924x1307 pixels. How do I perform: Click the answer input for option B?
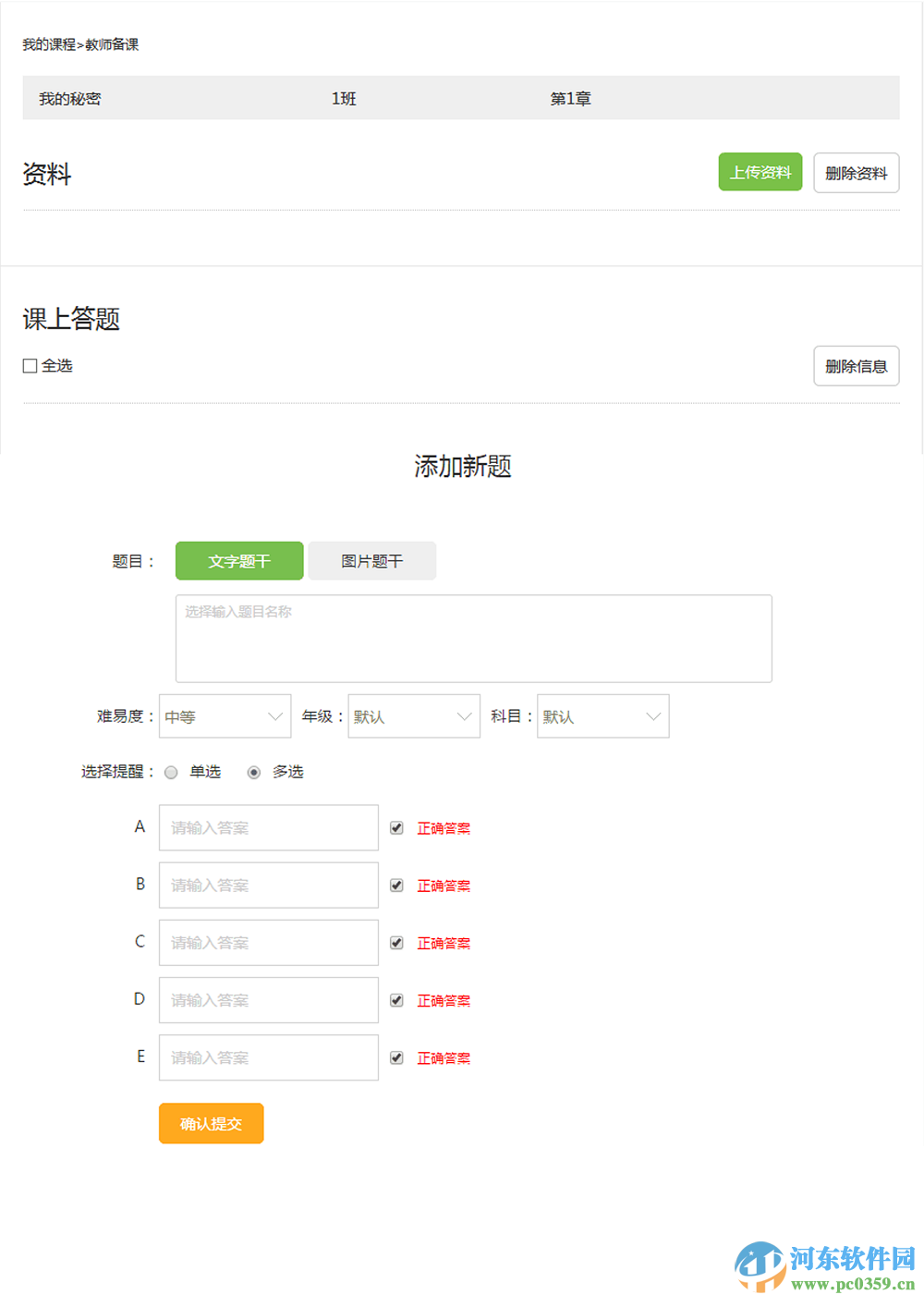268,885
